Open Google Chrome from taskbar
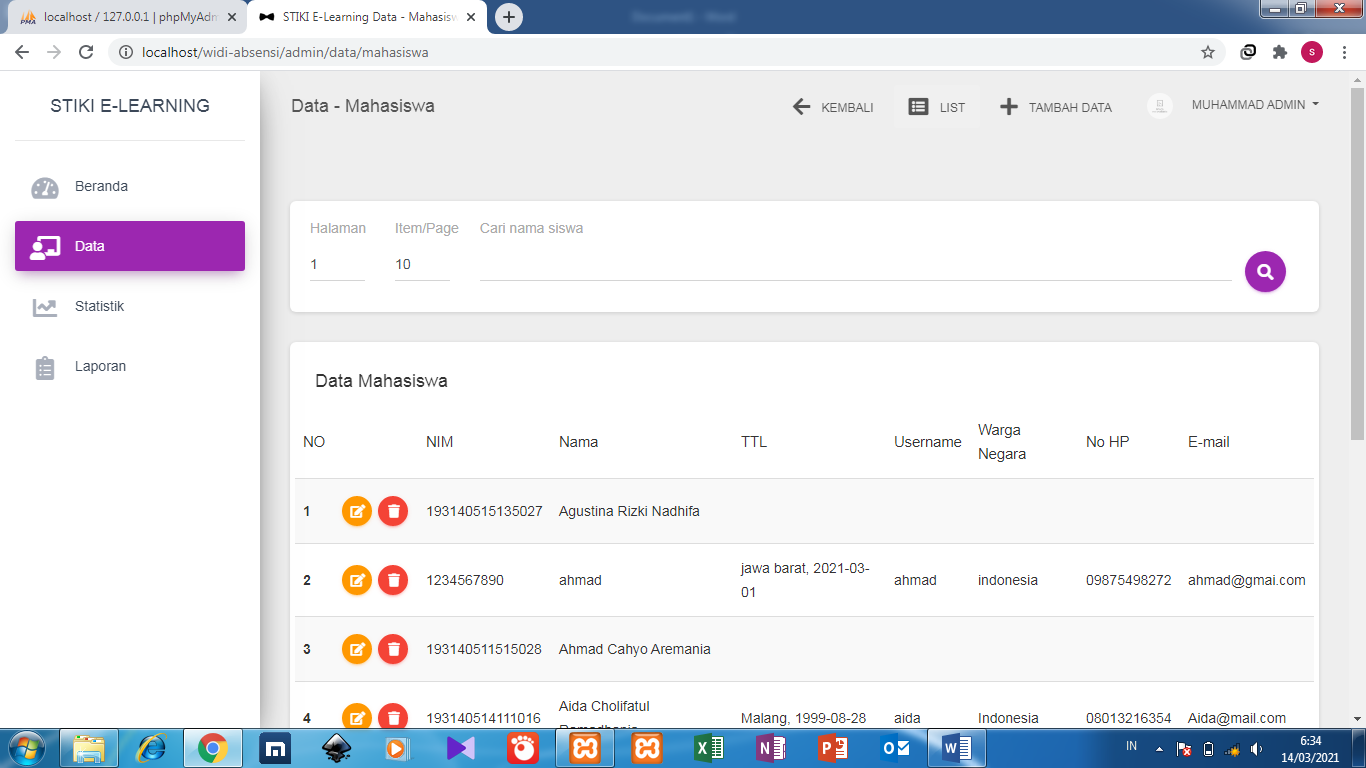This screenshot has height=768, width=1366. tap(212, 748)
